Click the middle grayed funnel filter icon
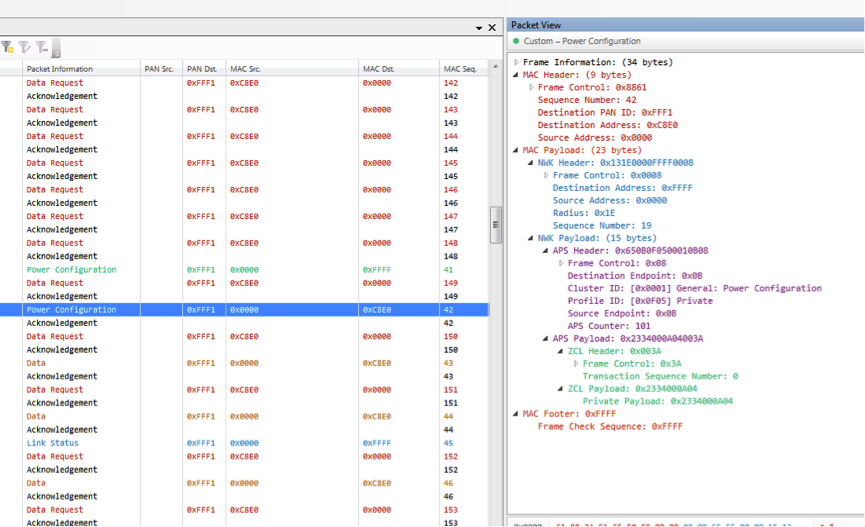The height and width of the screenshot is (527, 865). point(24,47)
